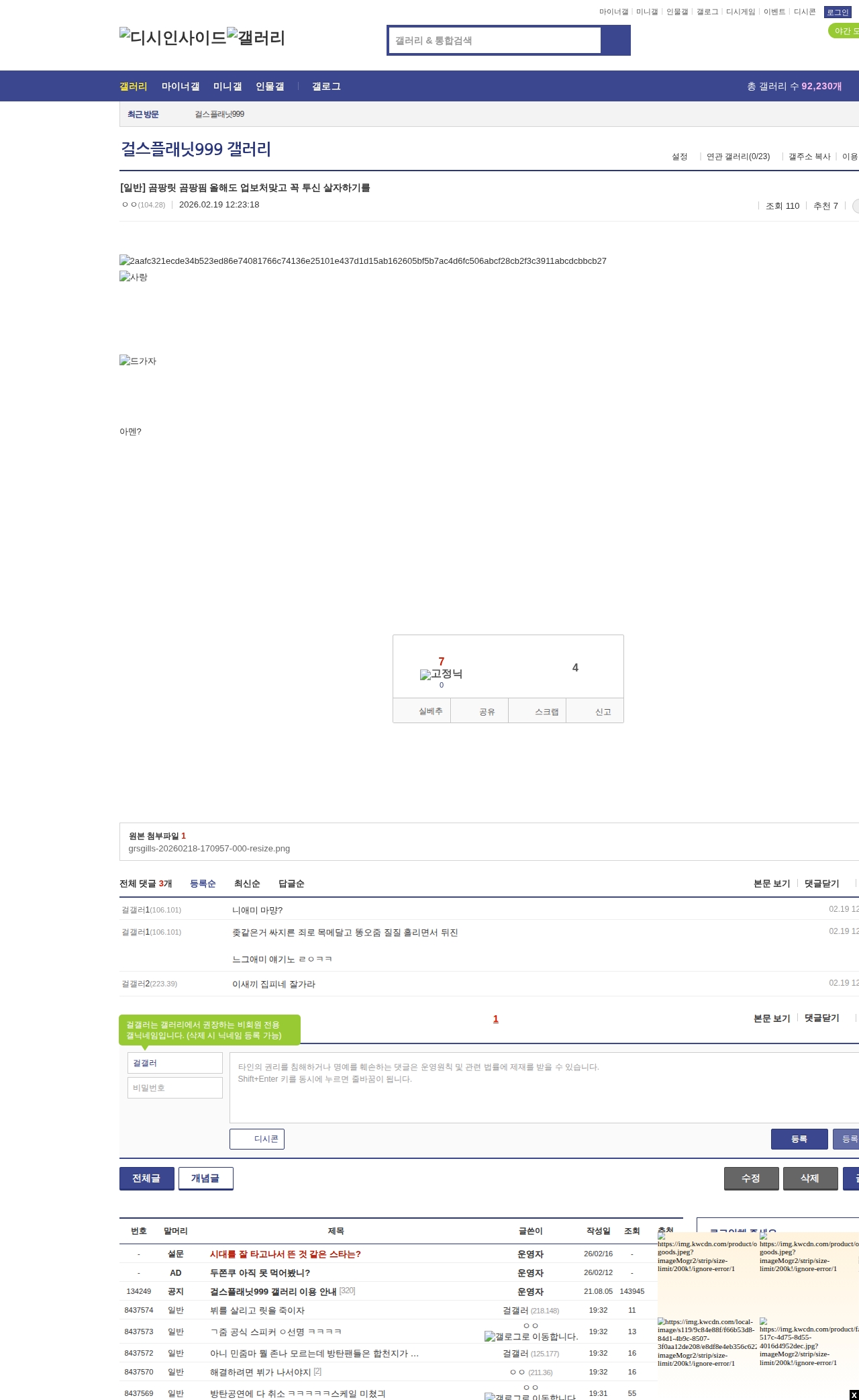Report the post with 신고 button
The image size is (859, 1400).
pyautogui.click(x=595, y=711)
